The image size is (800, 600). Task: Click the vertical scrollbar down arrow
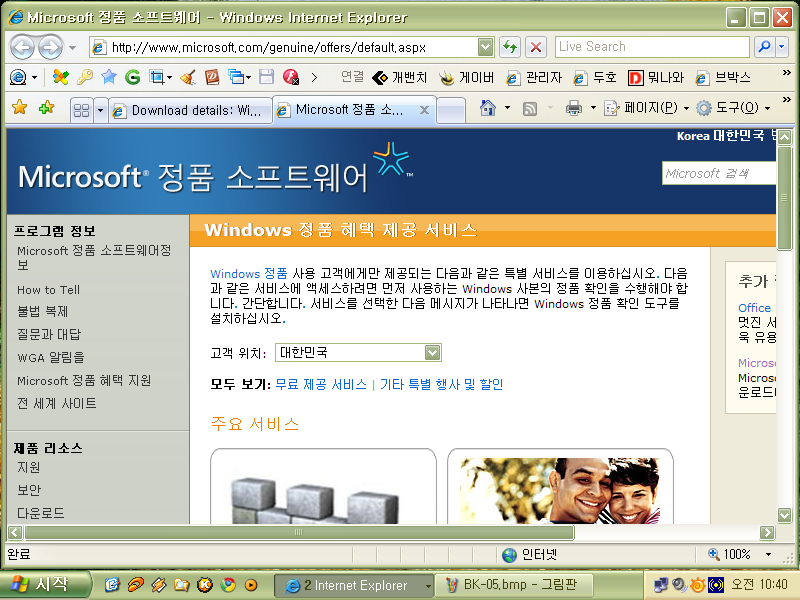(x=785, y=515)
